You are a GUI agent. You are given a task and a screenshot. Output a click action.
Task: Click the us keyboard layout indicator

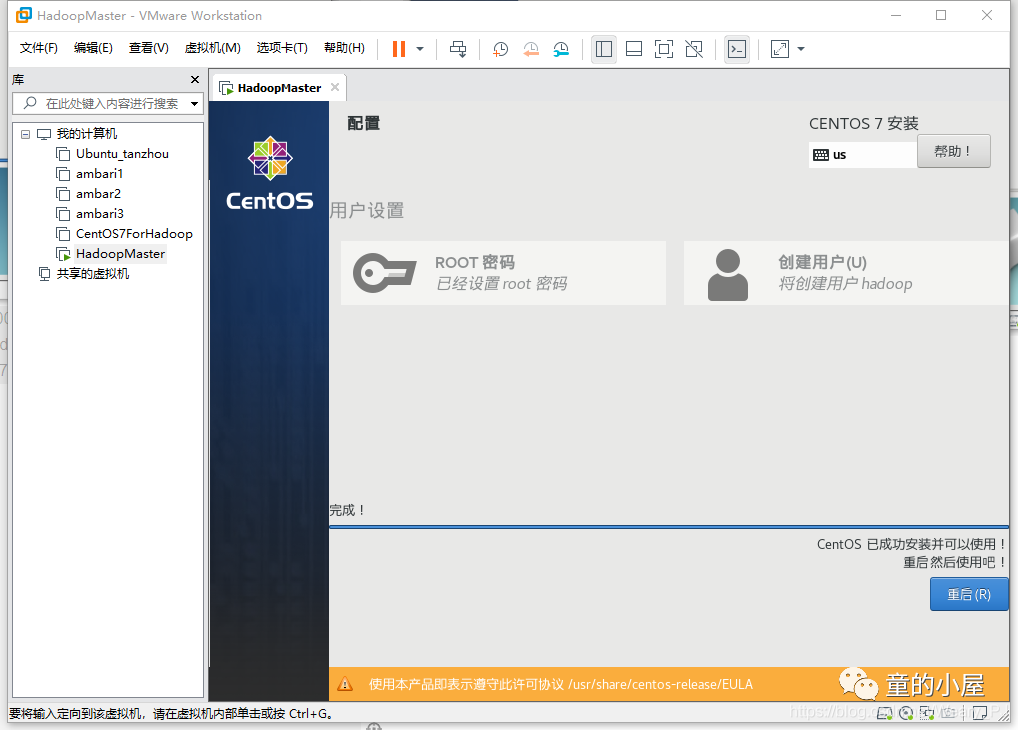point(862,155)
